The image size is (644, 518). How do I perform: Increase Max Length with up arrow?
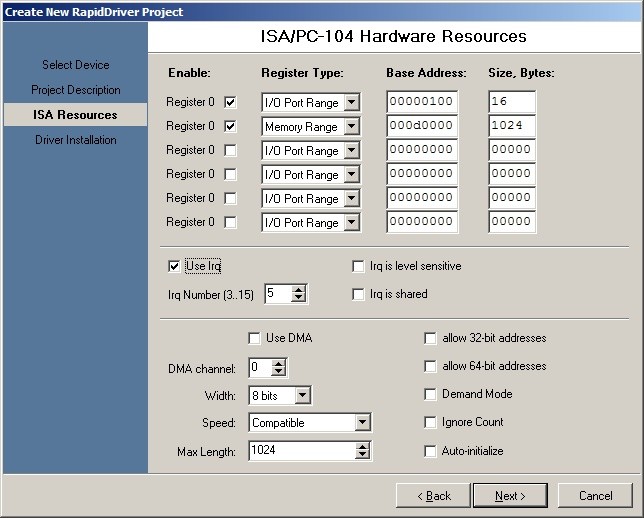(x=362, y=447)
